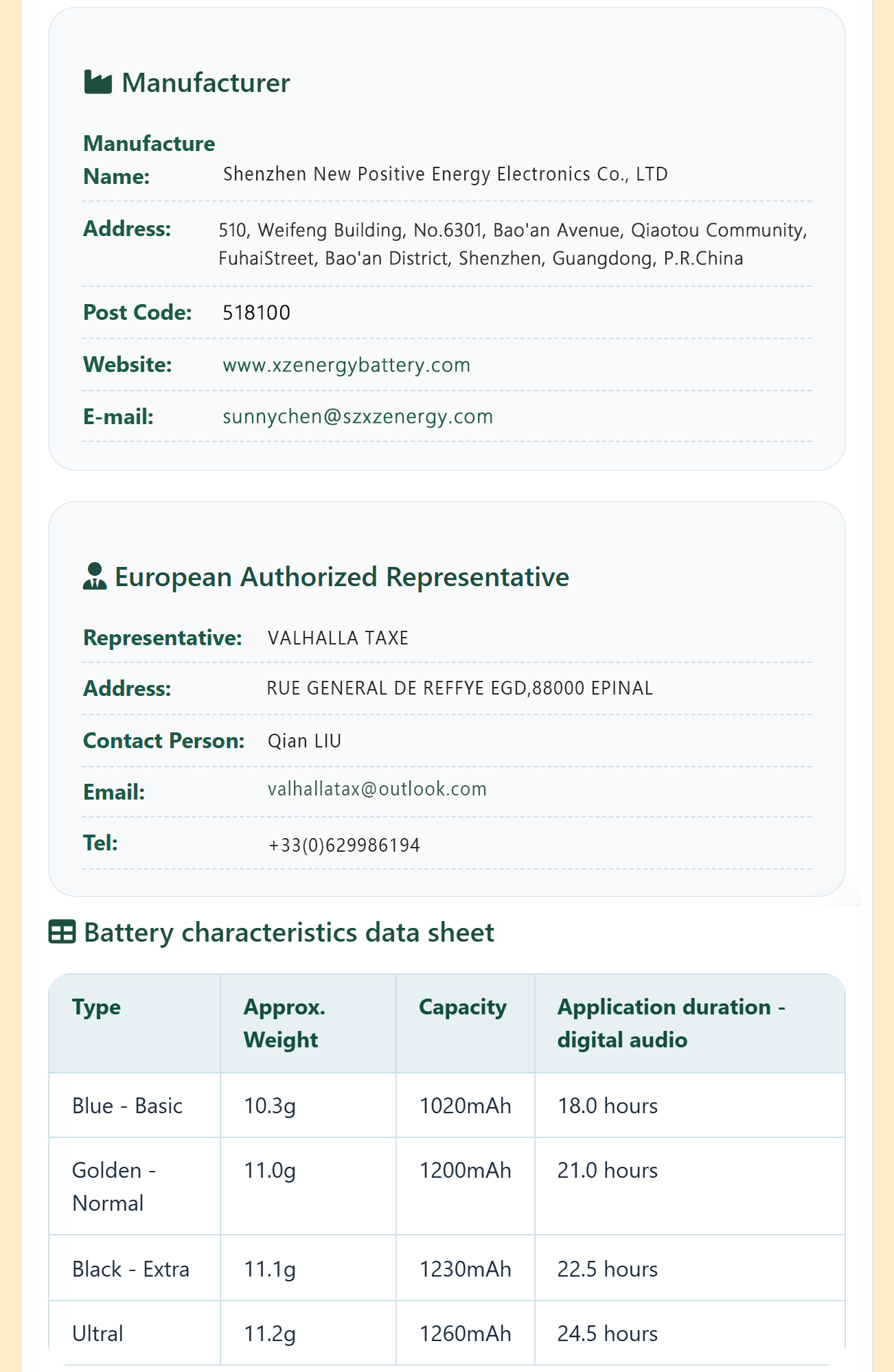
Task: Click the telephone number +33(0)629986194
Action: tap(344, 845)
